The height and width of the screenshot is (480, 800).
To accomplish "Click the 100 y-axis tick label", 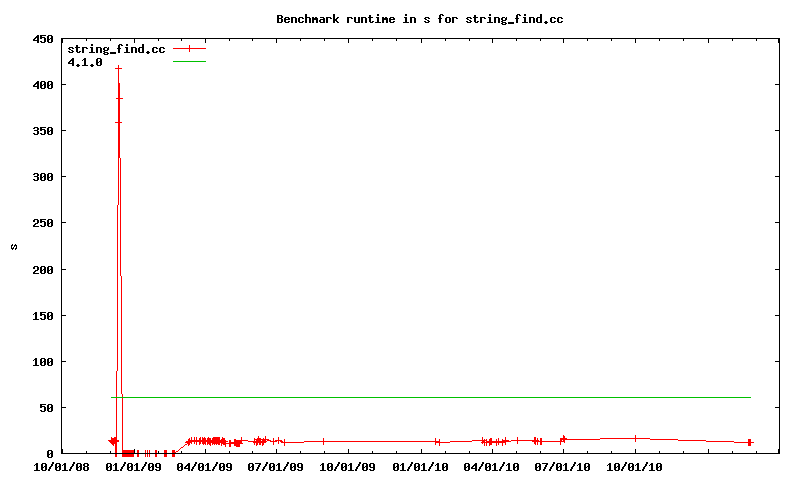I will pos(43,361).
